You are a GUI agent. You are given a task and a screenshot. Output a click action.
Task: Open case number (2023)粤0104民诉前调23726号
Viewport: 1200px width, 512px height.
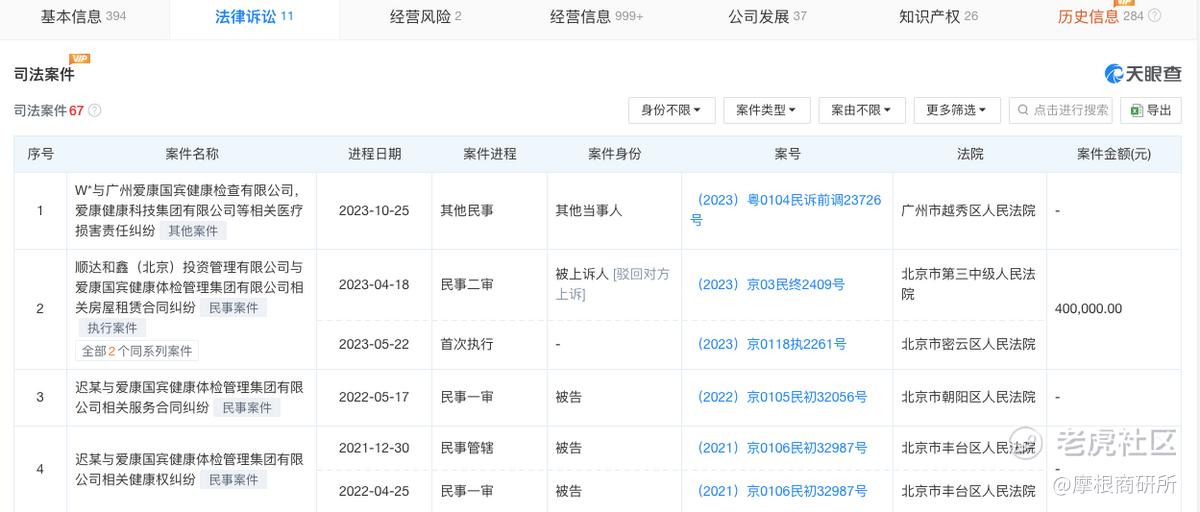click(x=787, y=210)
